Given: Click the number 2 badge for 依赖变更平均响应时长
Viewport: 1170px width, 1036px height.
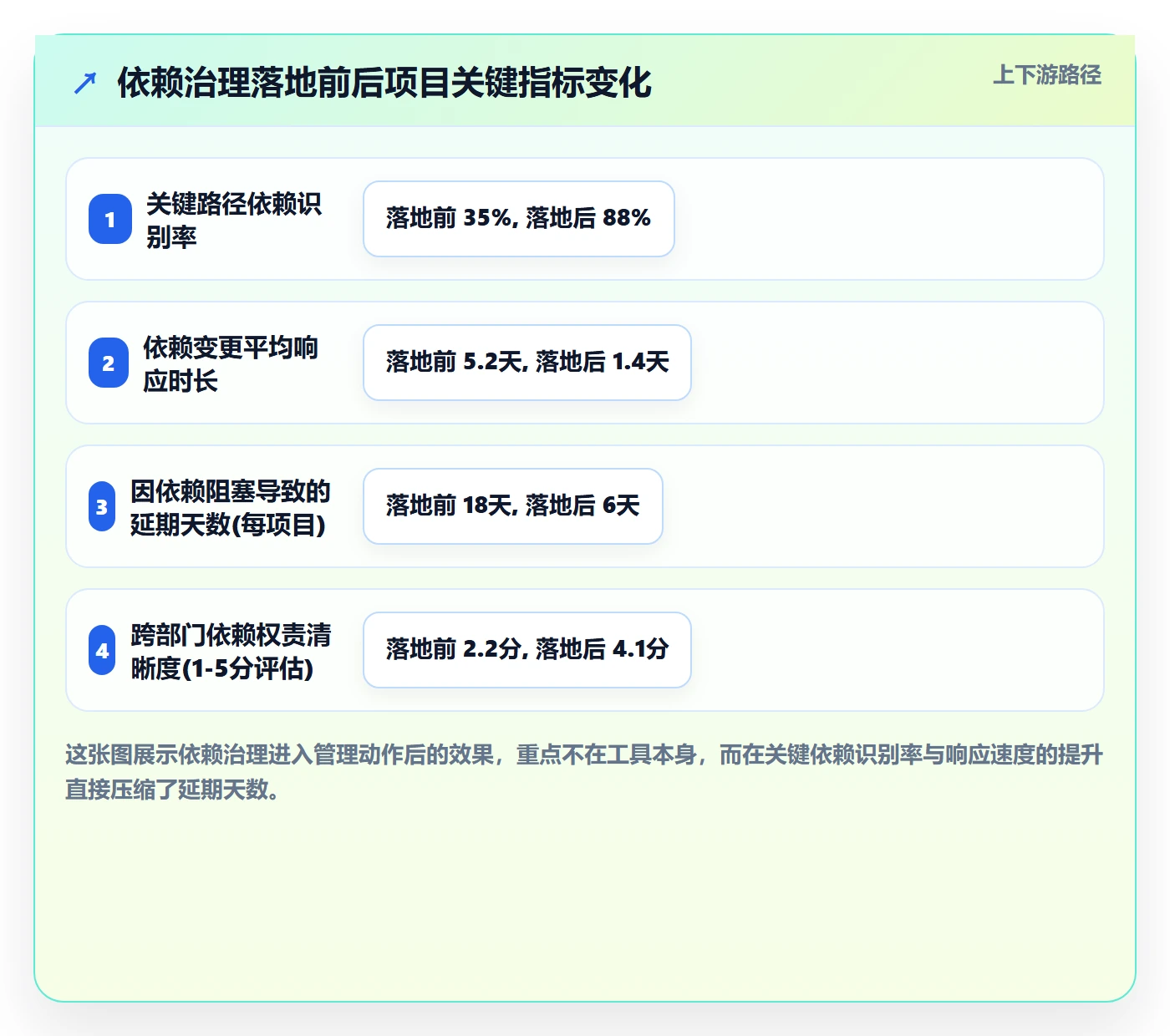Looking at the screenshot, I should (x=109, y=363).
